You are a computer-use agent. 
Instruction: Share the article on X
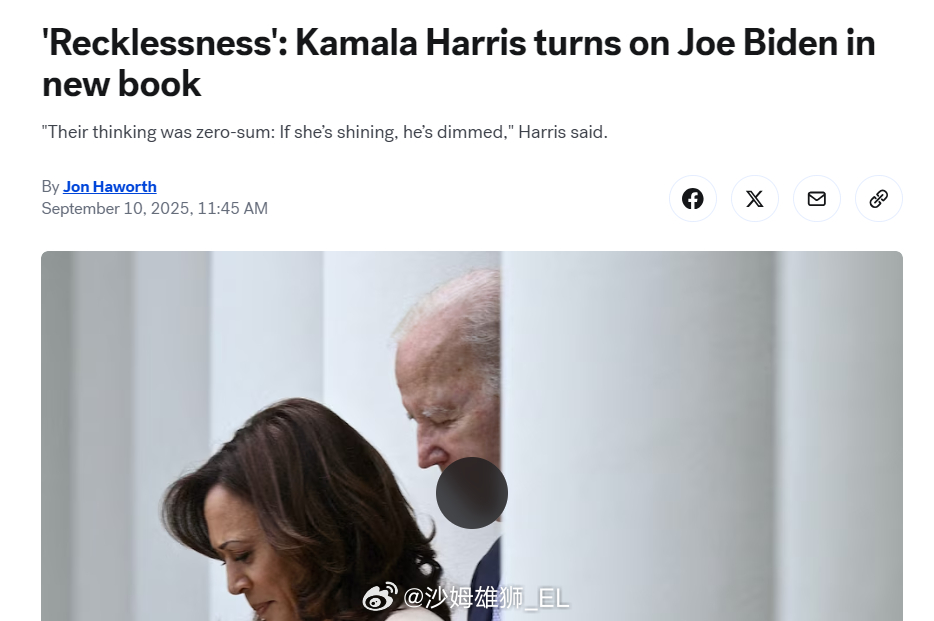[x=754, y=198]
